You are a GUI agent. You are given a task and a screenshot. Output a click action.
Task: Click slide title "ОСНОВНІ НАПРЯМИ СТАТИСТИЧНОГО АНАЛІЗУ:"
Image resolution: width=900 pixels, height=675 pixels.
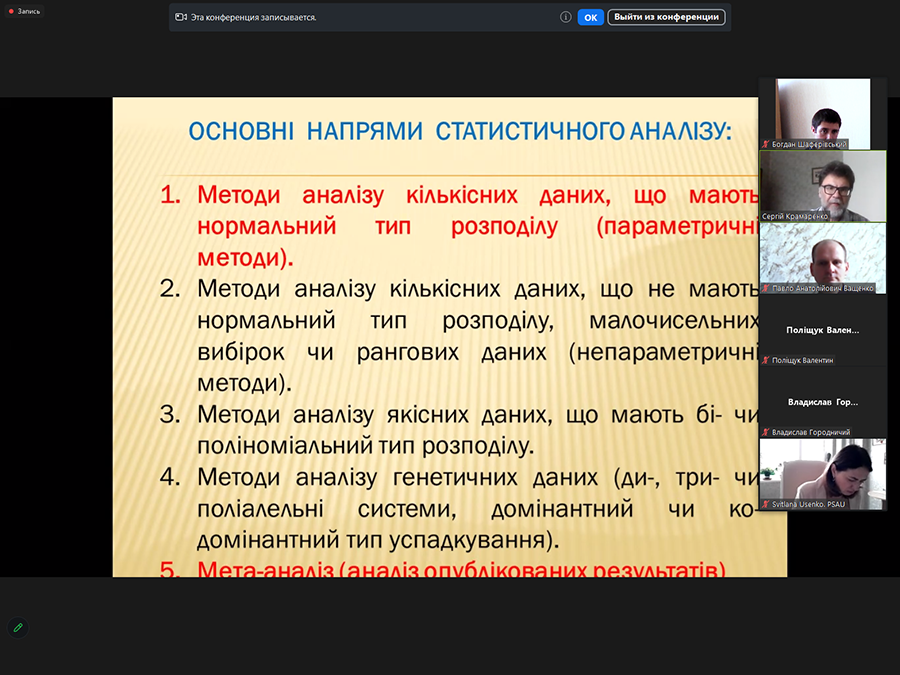click(x=460, y=131)
